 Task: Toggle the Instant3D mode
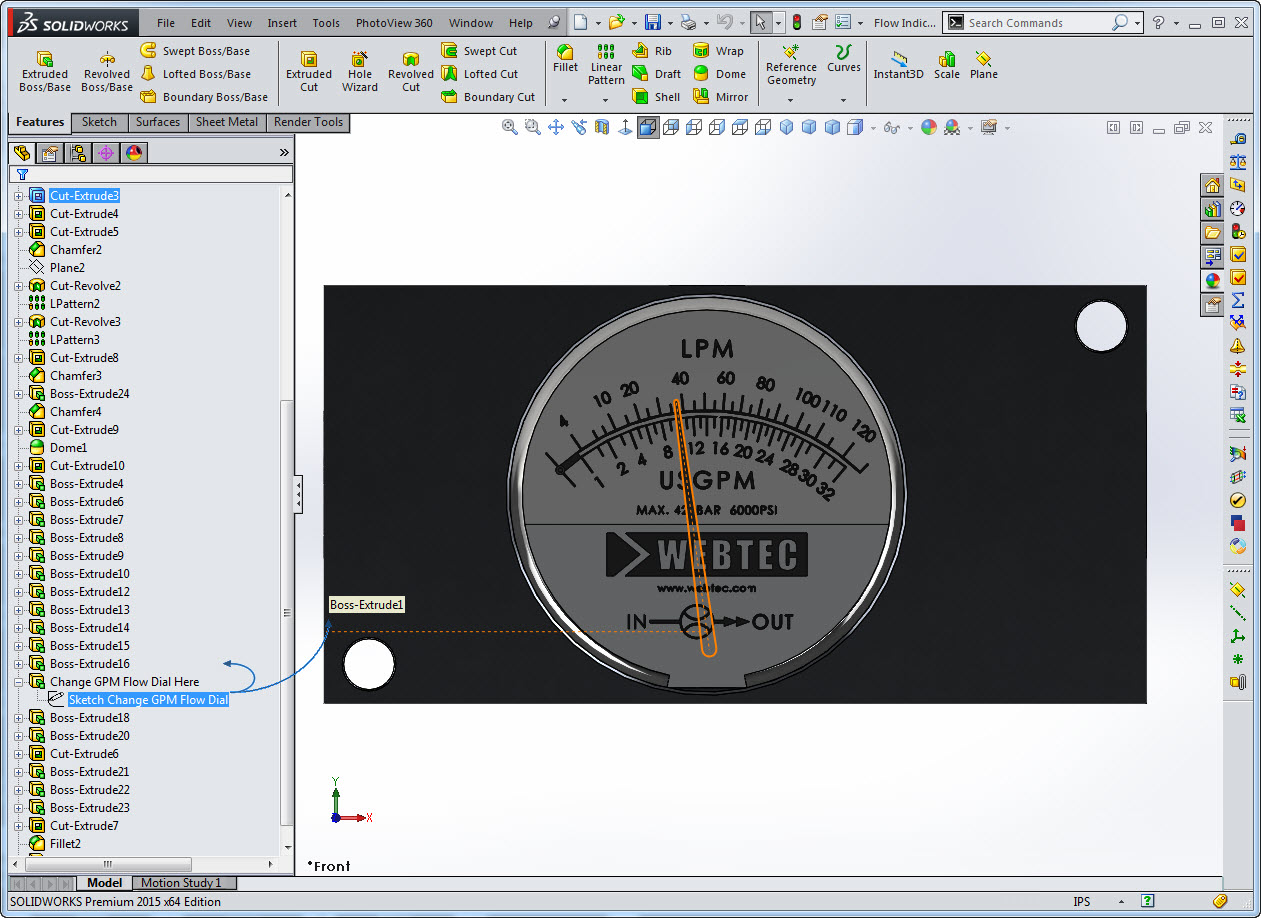898,65
